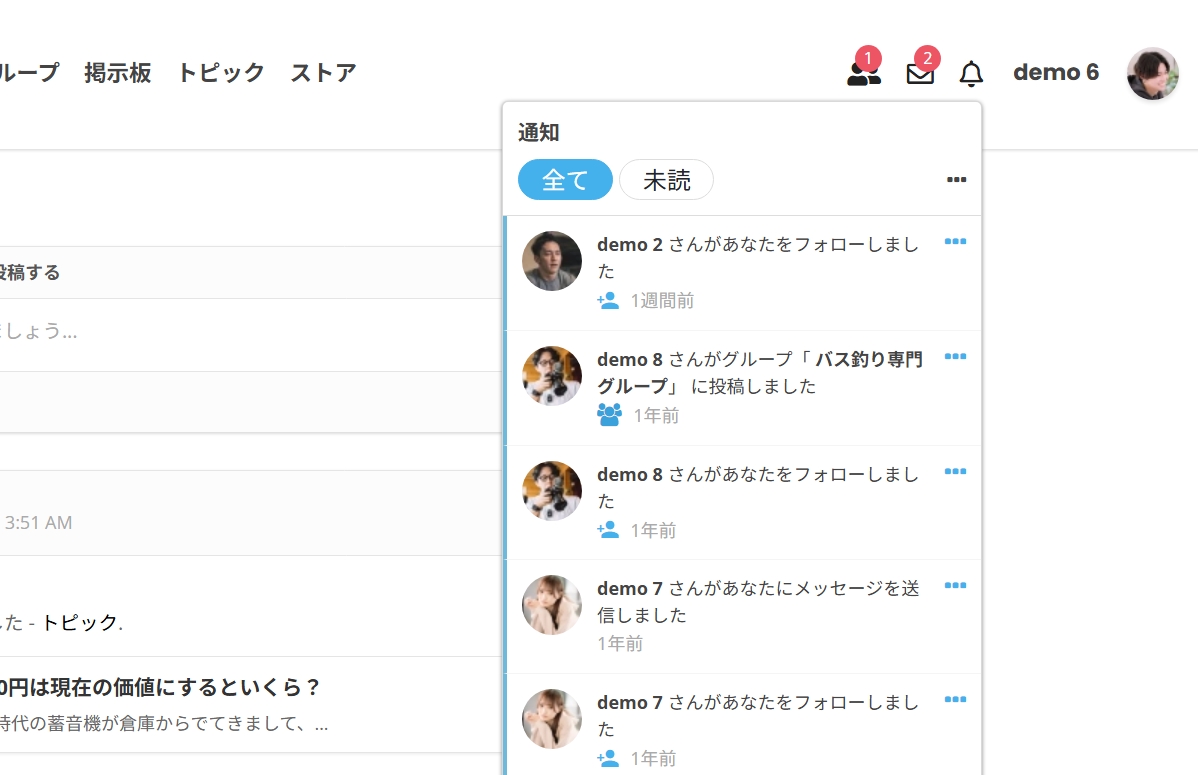Click the トピック link in activity feed

79,623
